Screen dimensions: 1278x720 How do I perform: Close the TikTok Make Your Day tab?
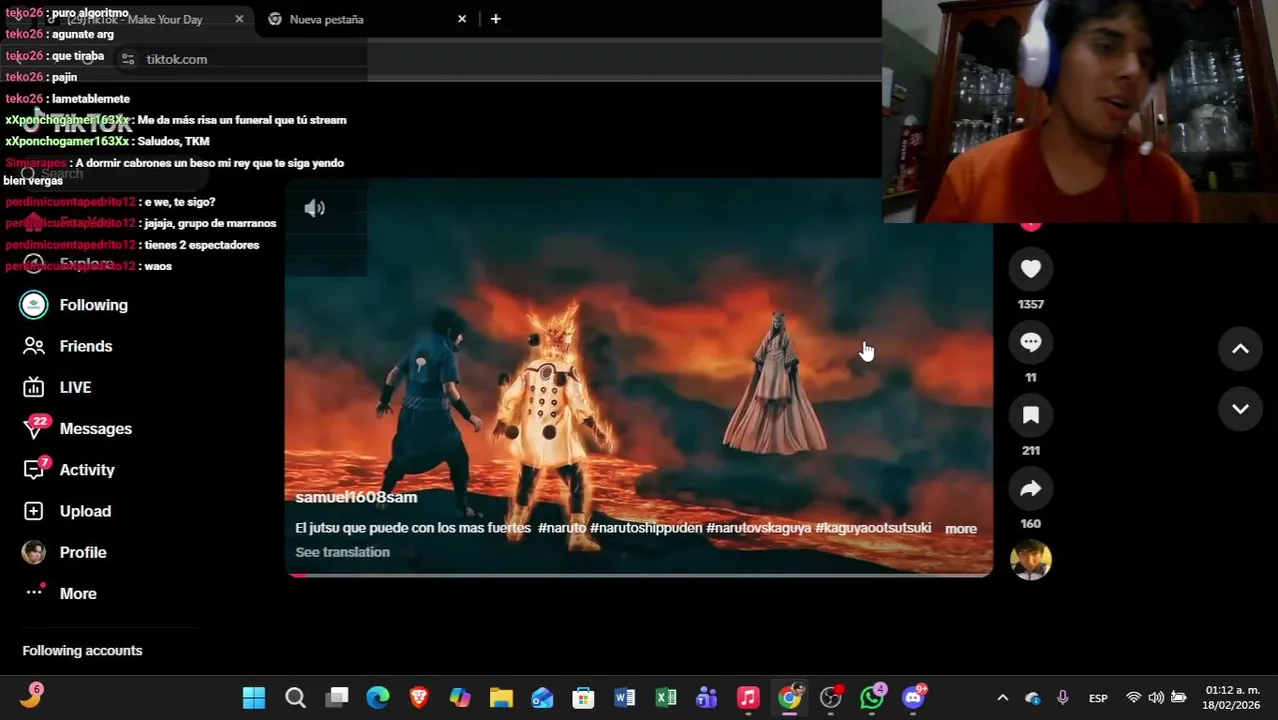pyautogui.click(x=239, y=19)
